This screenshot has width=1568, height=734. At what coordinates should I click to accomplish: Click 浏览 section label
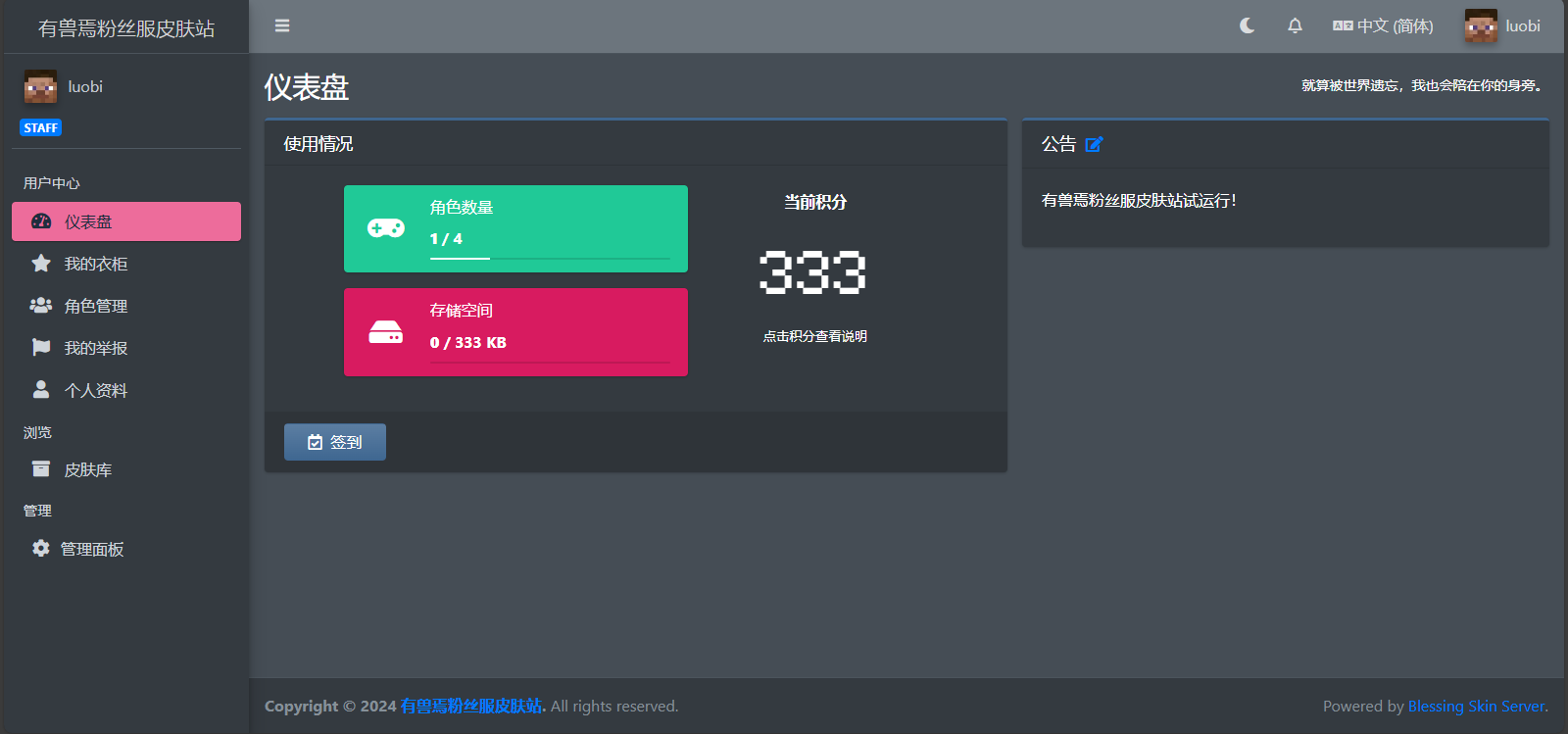click(37, 432)
